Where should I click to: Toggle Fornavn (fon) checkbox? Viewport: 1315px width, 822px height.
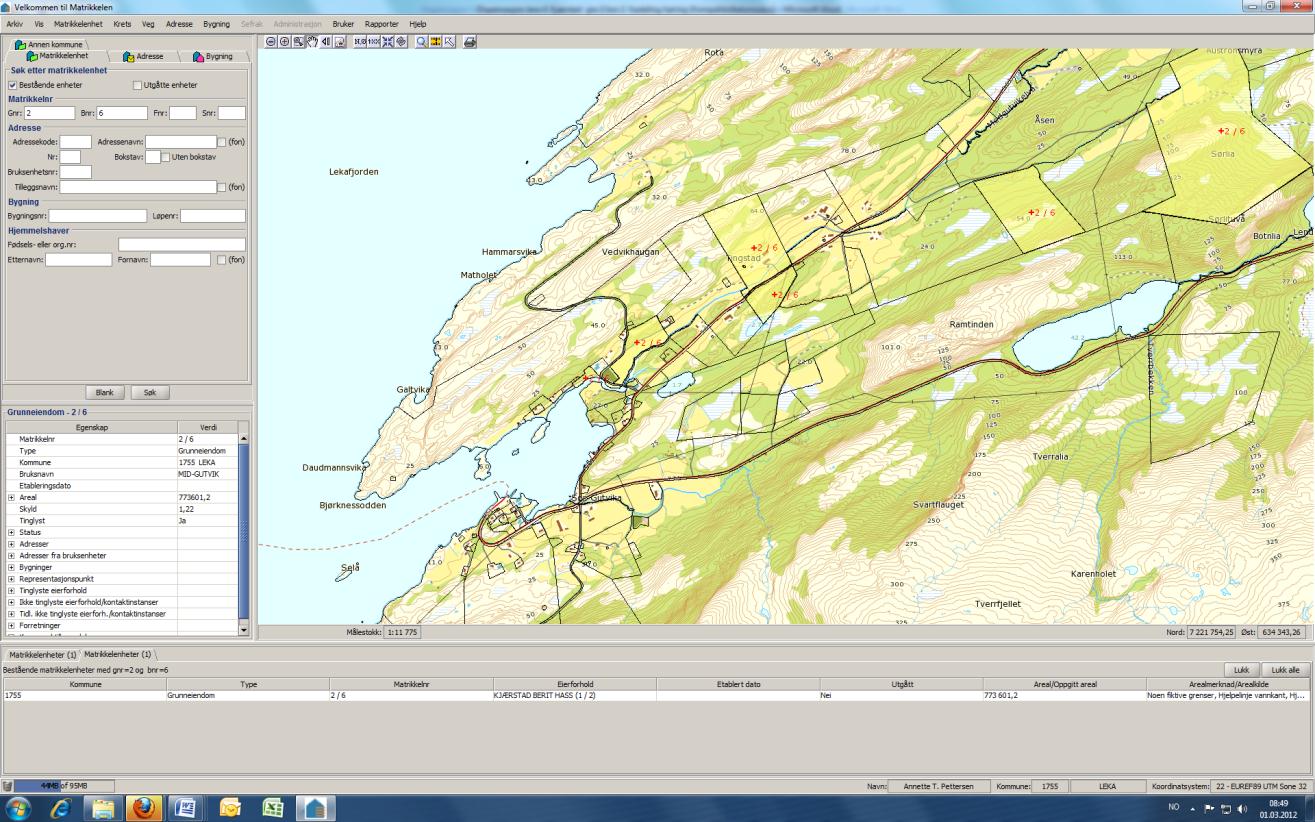point(221,260)
